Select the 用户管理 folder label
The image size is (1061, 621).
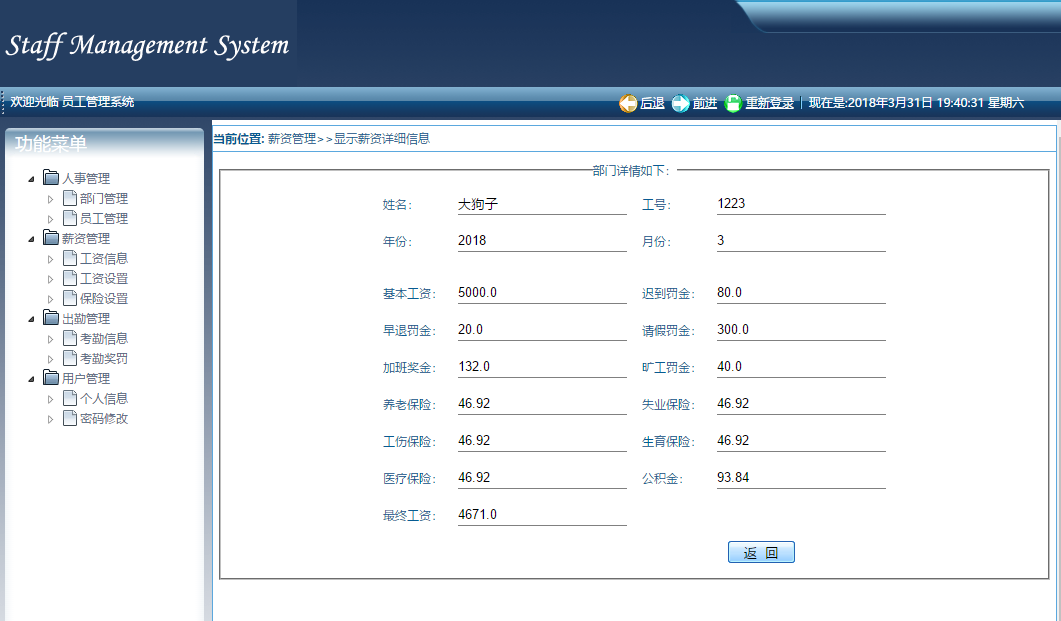[86, 379]
